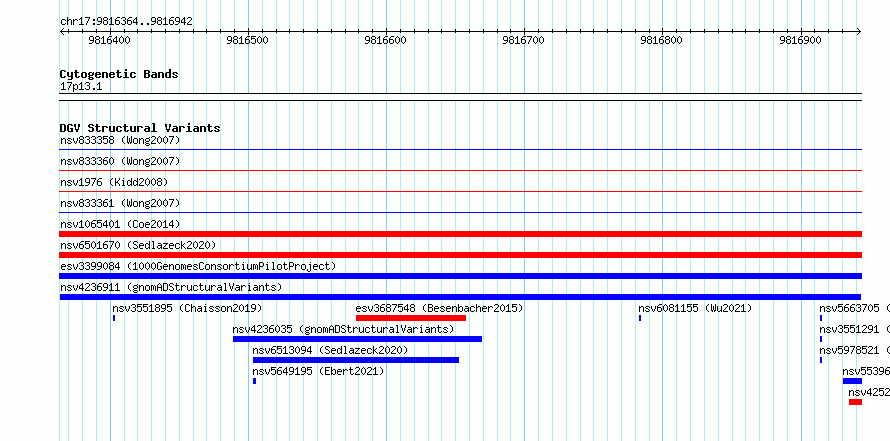The image size is (890, 441).
Task: Open nsv4236035 gnomADStructuralVariants label
Action: tap(343, 329)
